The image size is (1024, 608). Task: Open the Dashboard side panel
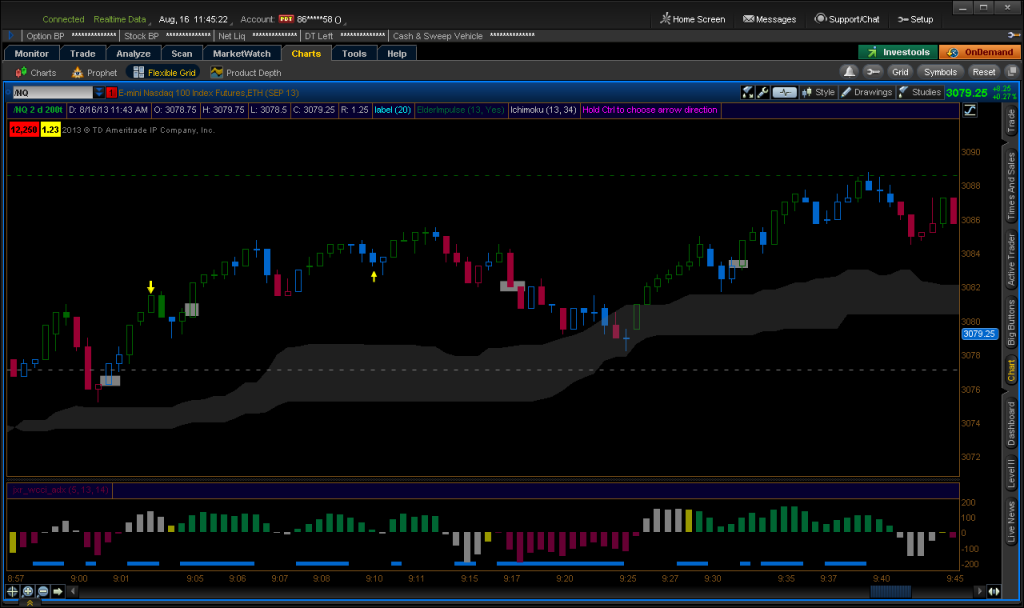point(1011,424)
